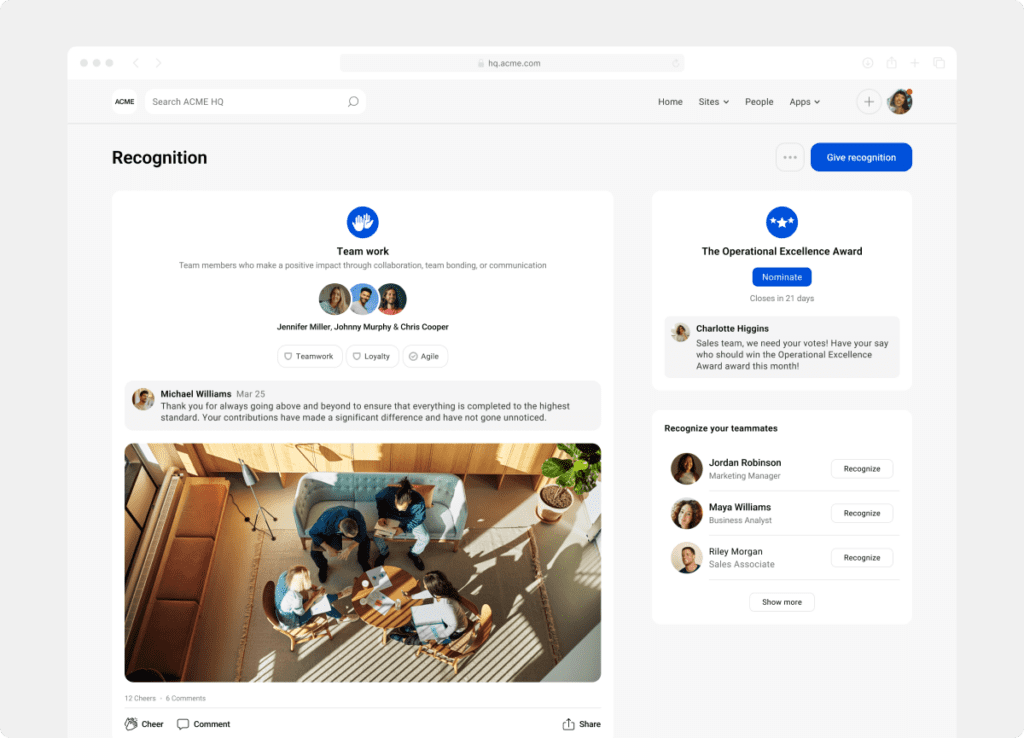Recognize Jordan Robinson

861,469
